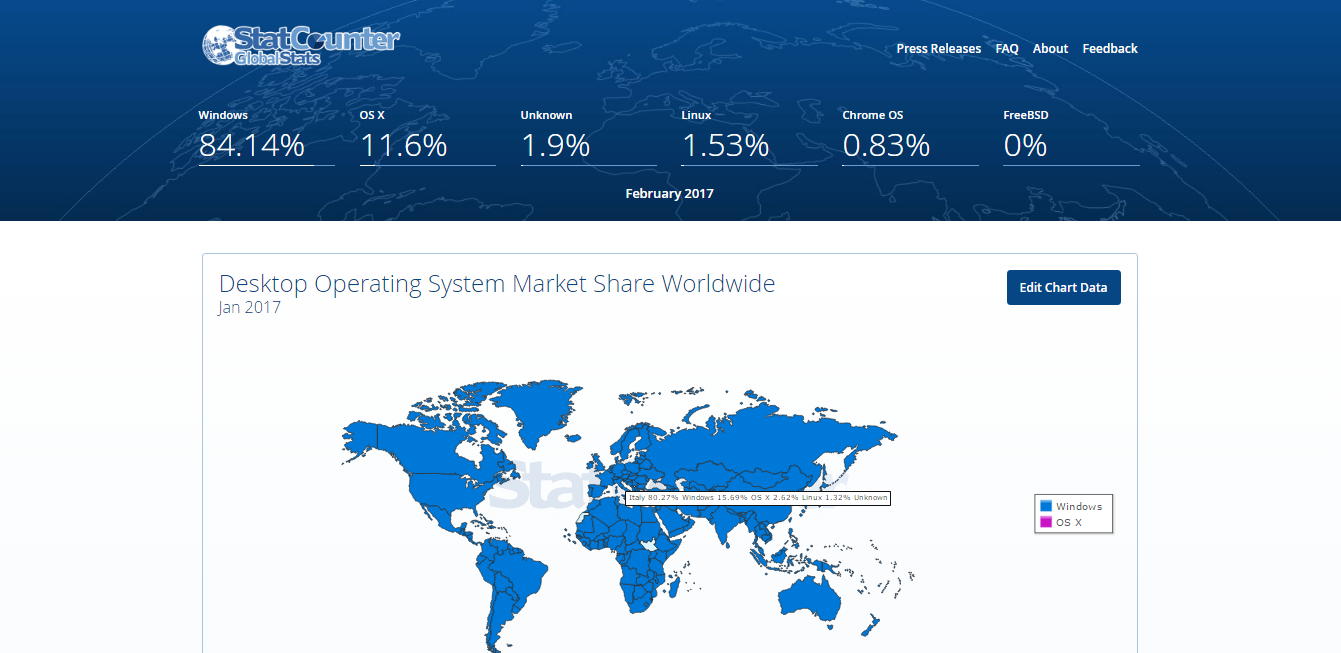This screenshot has width=1341, height=653.
Task: Click the Jan 2017 chart subtitle
Action: (x=250, y=307)
